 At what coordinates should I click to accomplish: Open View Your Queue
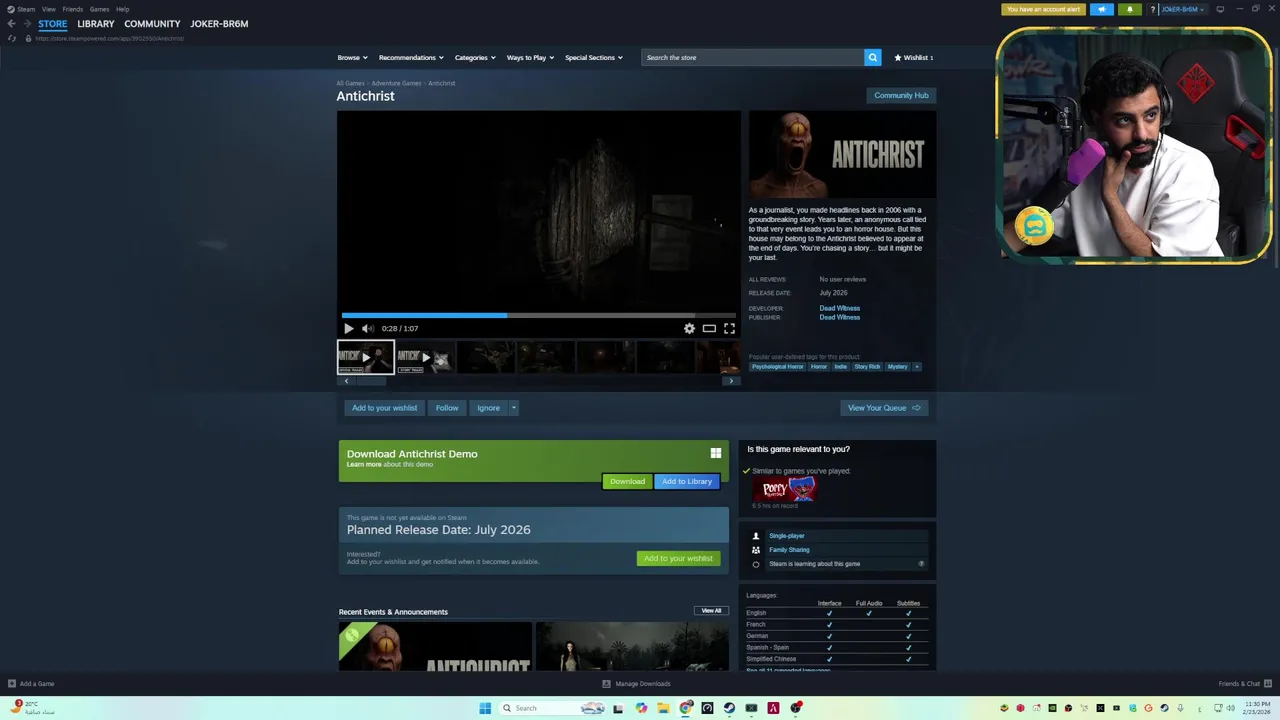pyautogui.click(x=884, y=408)
